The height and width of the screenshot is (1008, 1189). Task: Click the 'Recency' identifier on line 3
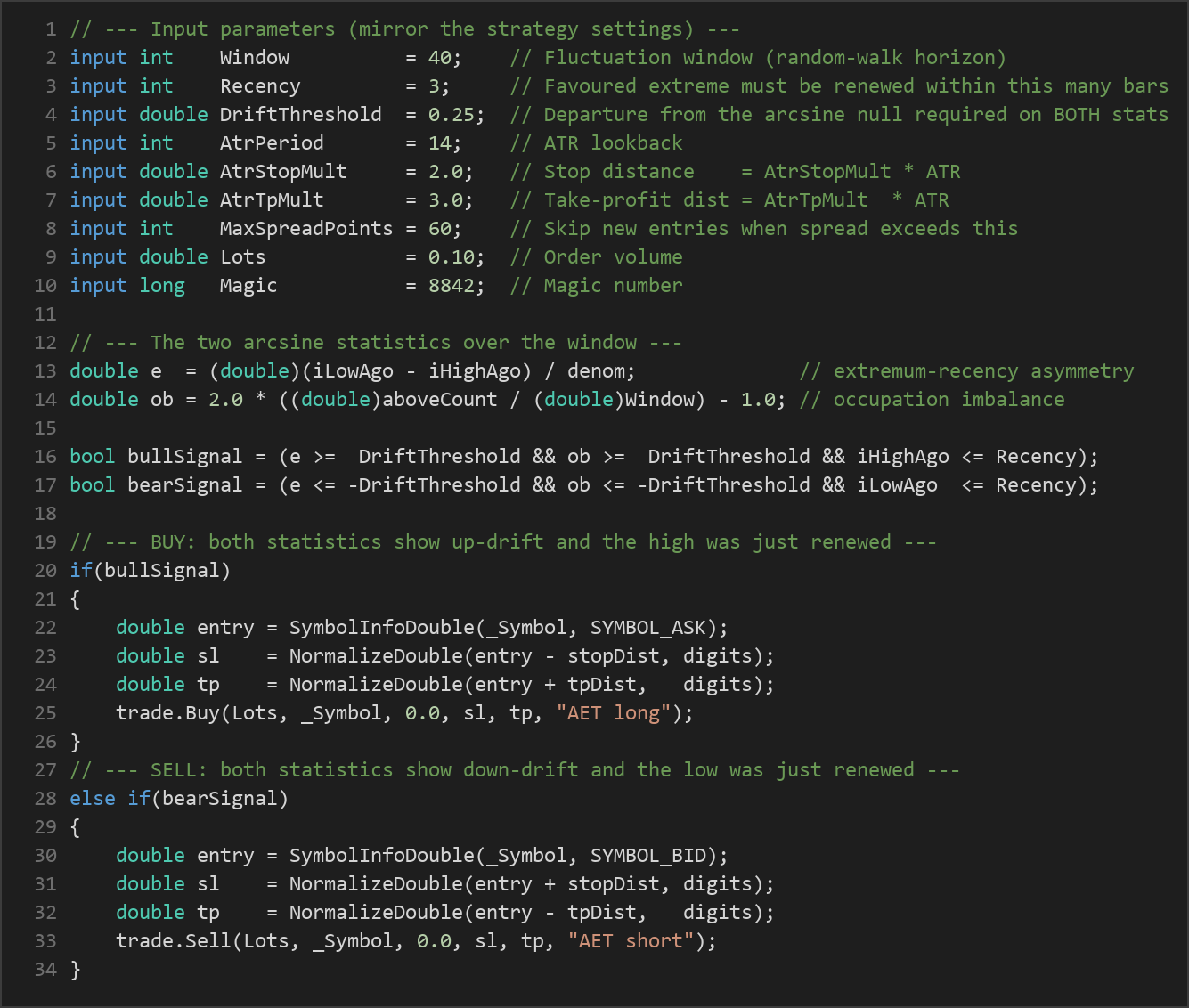(260, 86)
